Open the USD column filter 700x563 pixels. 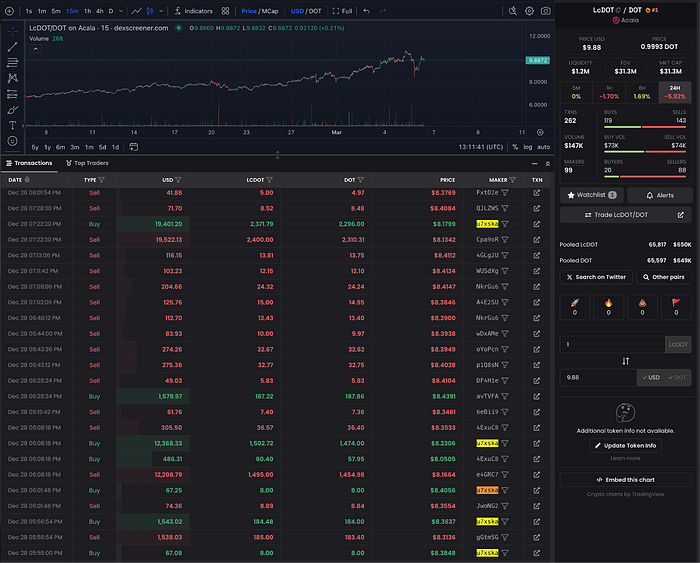tap(178, 180)
